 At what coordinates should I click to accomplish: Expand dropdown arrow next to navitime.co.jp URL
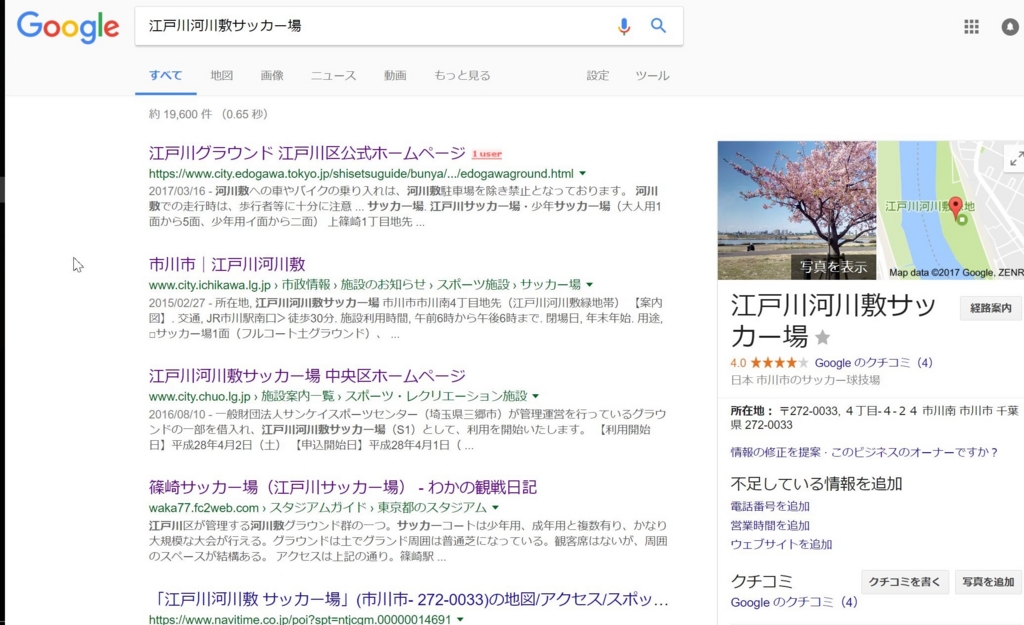click(460, 618)
